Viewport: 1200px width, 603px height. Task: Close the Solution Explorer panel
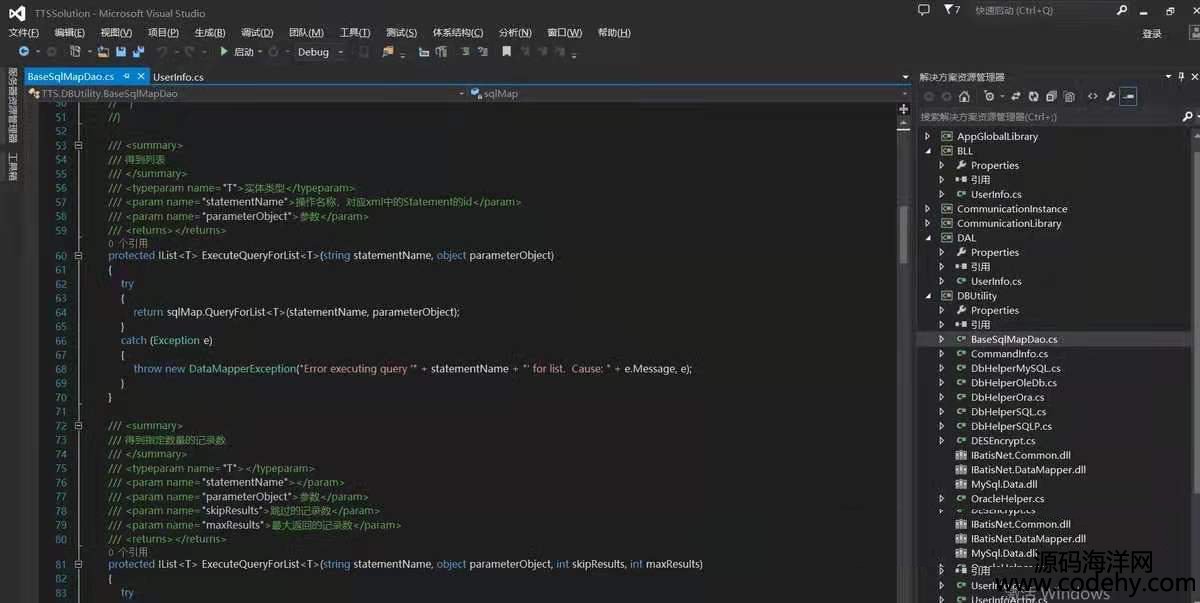click(1194, 77)
